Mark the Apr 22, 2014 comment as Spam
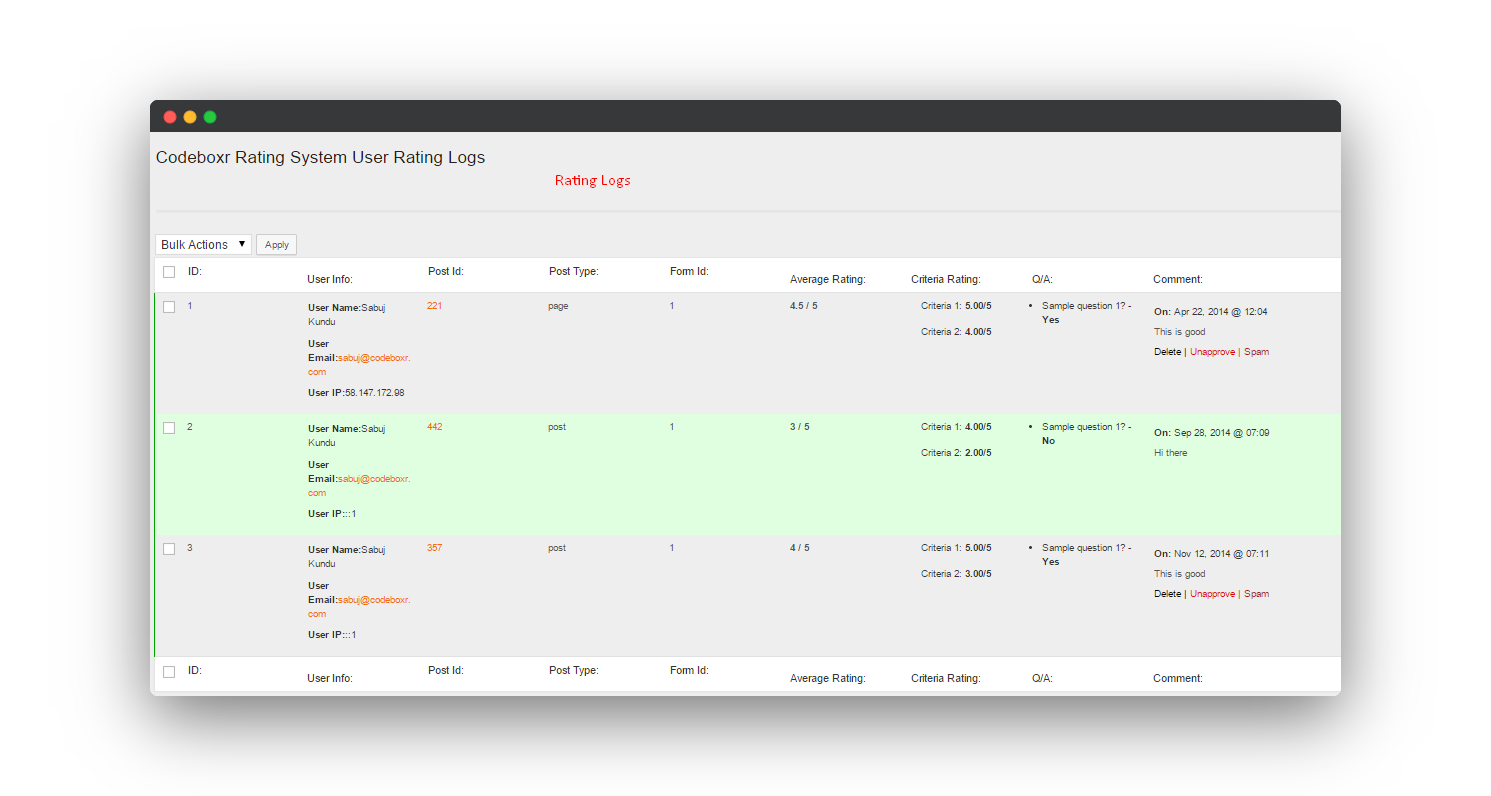The width and height of the screenshot is (1491, 796). pyautogui.click(x=1256, y=352)
